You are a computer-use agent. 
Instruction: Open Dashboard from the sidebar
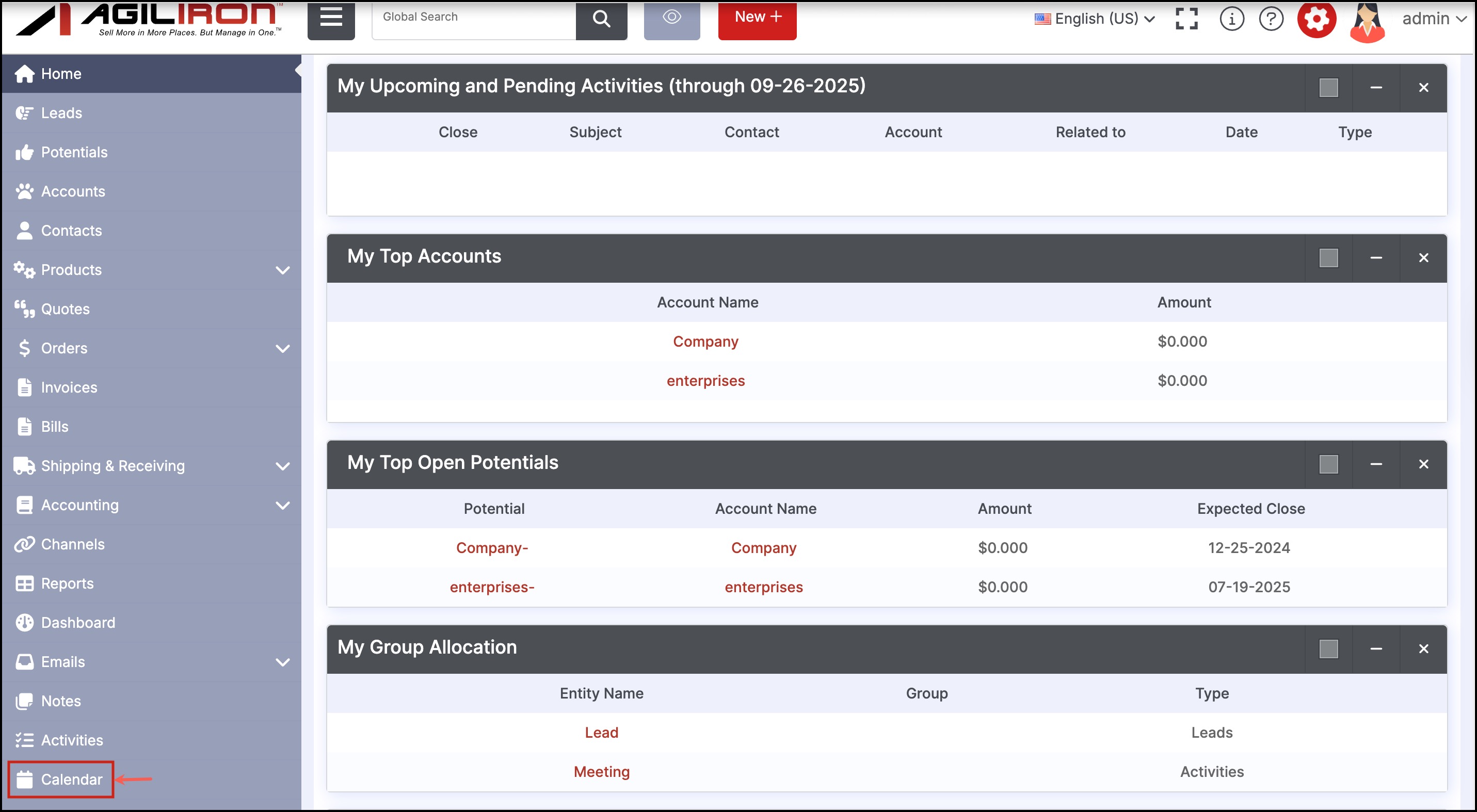coord(78,622)
